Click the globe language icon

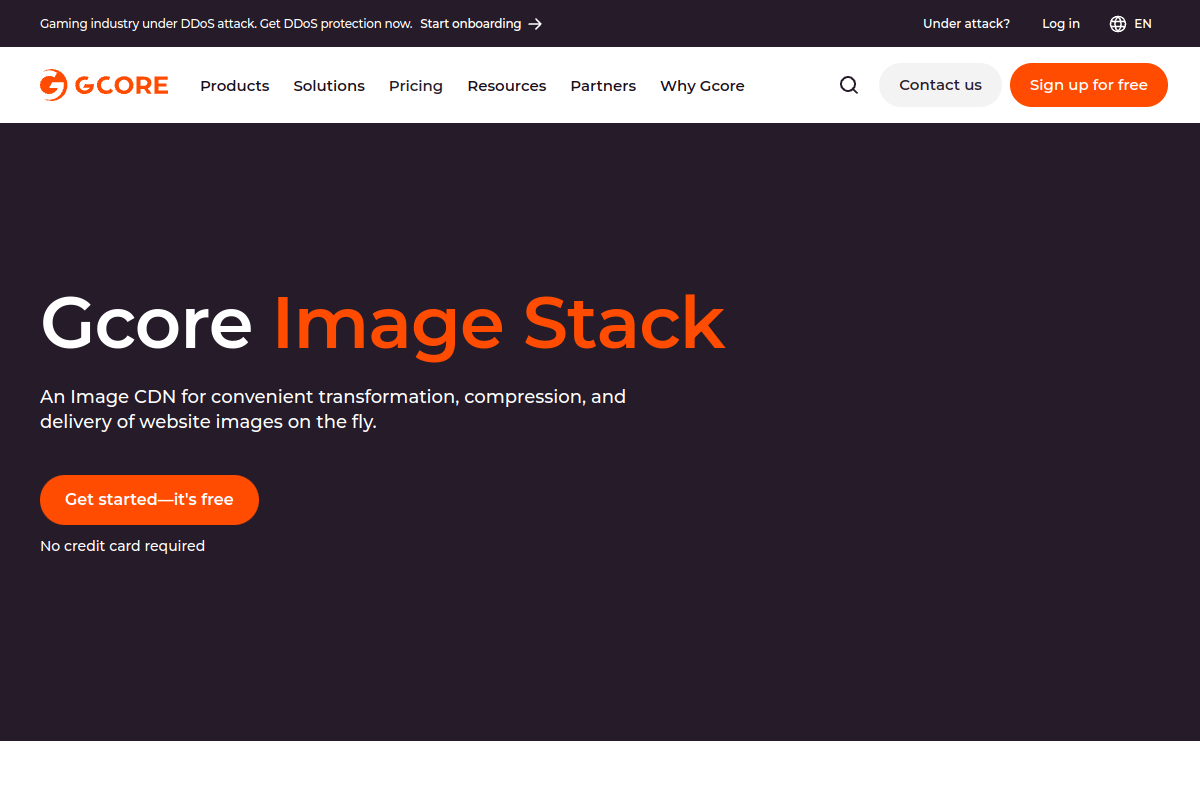(1118, 24)
